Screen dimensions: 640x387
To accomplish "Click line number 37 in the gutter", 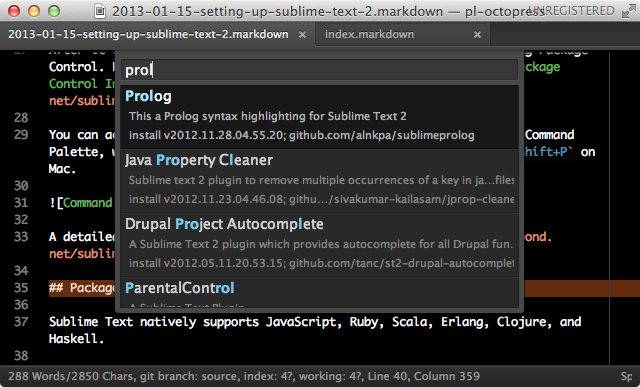I will point(21,322).
